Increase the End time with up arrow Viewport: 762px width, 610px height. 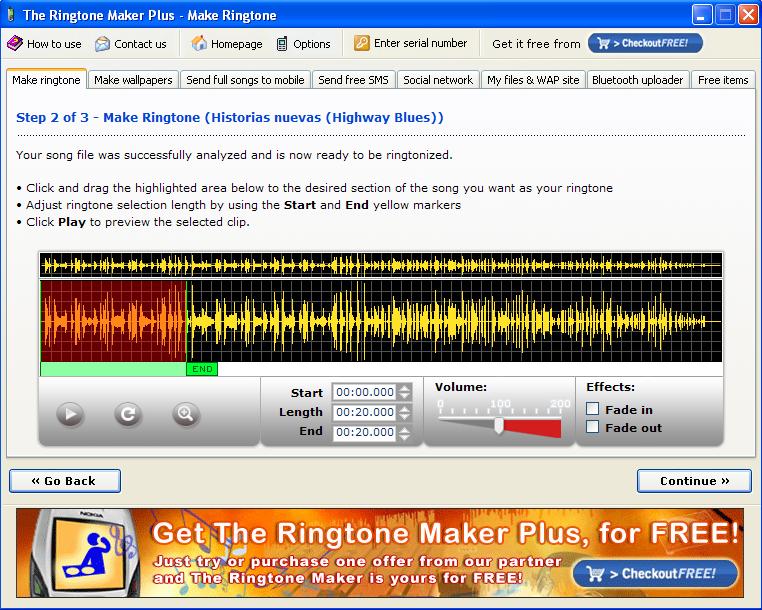404,428
